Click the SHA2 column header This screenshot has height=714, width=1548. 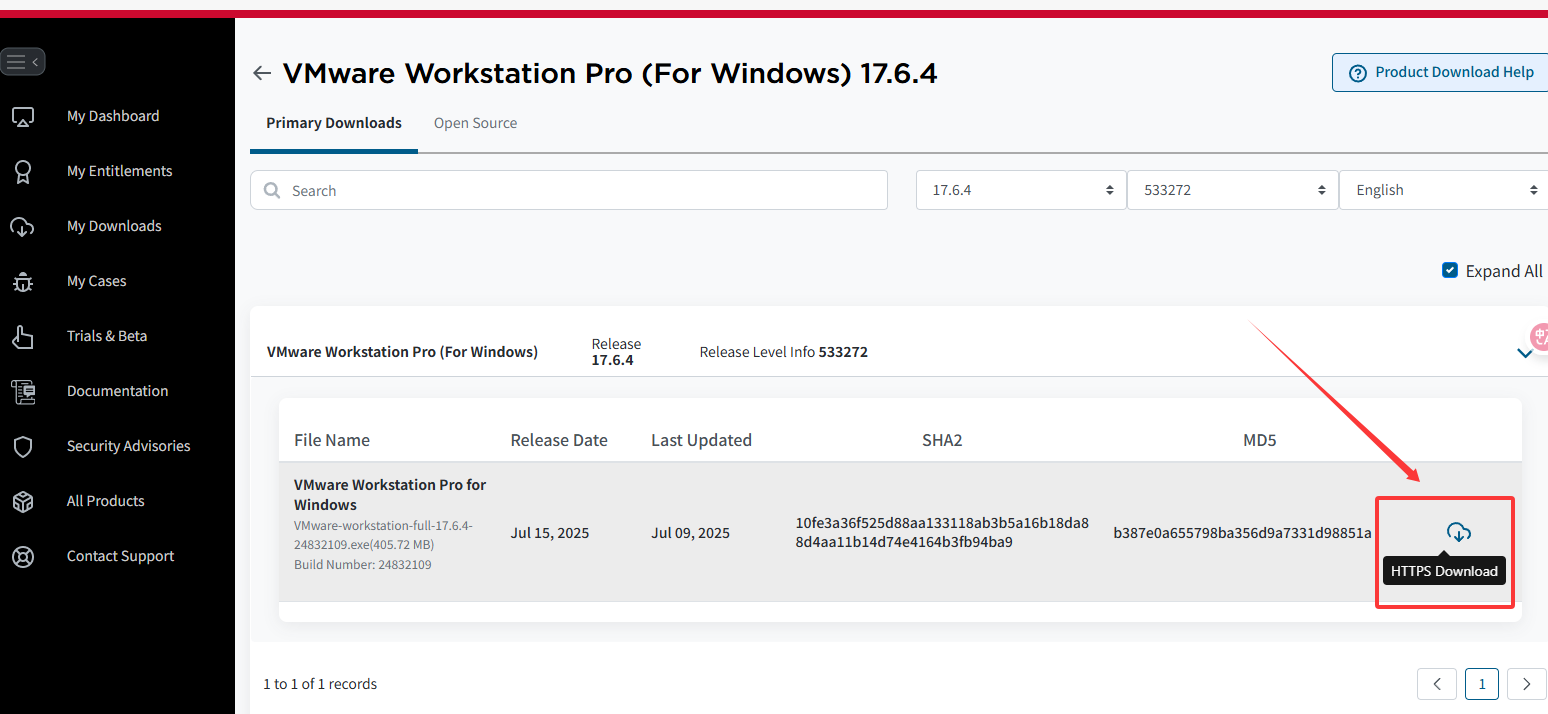point(942,440)
